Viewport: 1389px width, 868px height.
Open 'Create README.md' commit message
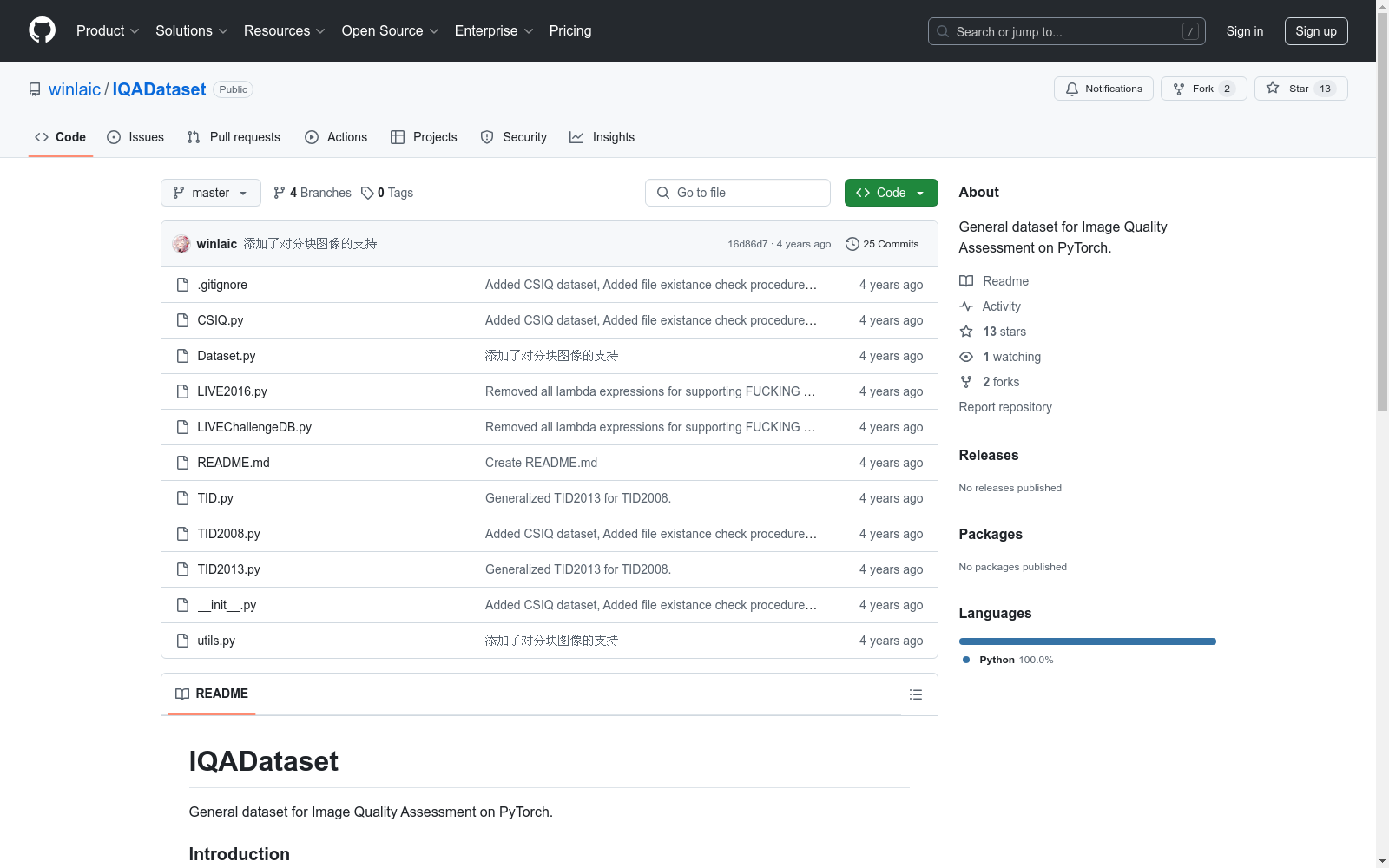pos(541,463)
